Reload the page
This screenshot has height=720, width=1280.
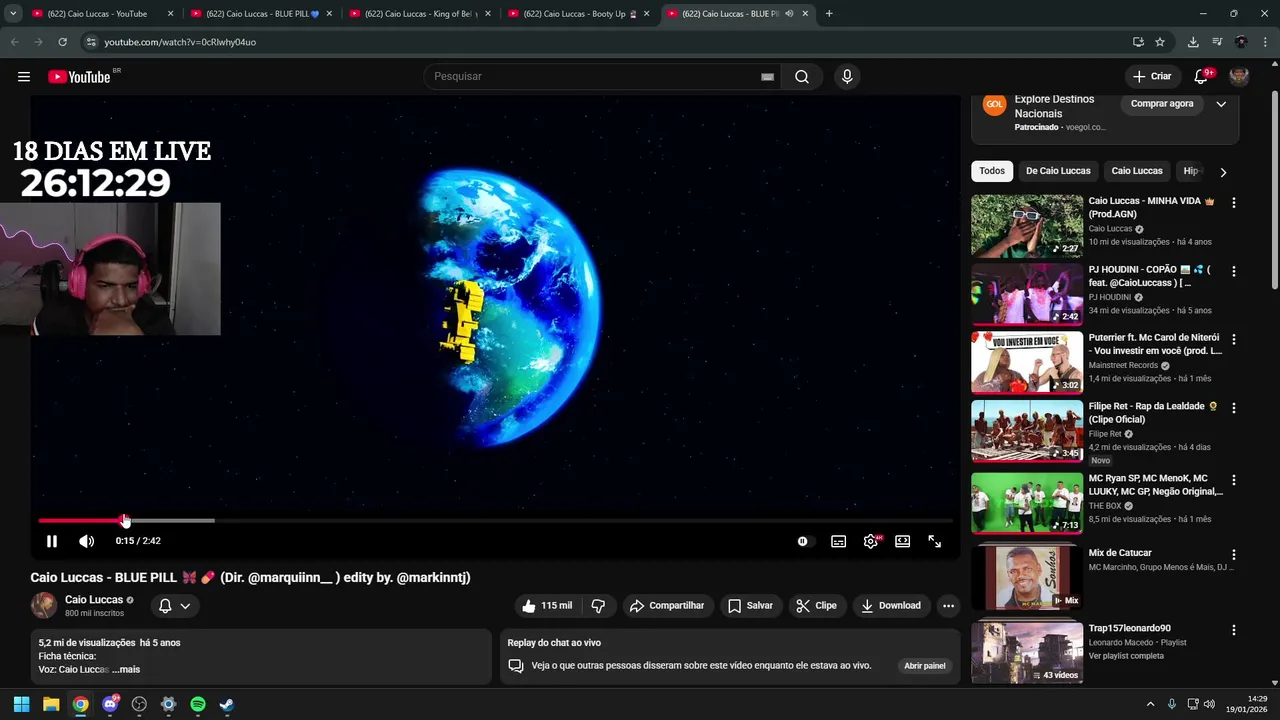click(62, 42)
